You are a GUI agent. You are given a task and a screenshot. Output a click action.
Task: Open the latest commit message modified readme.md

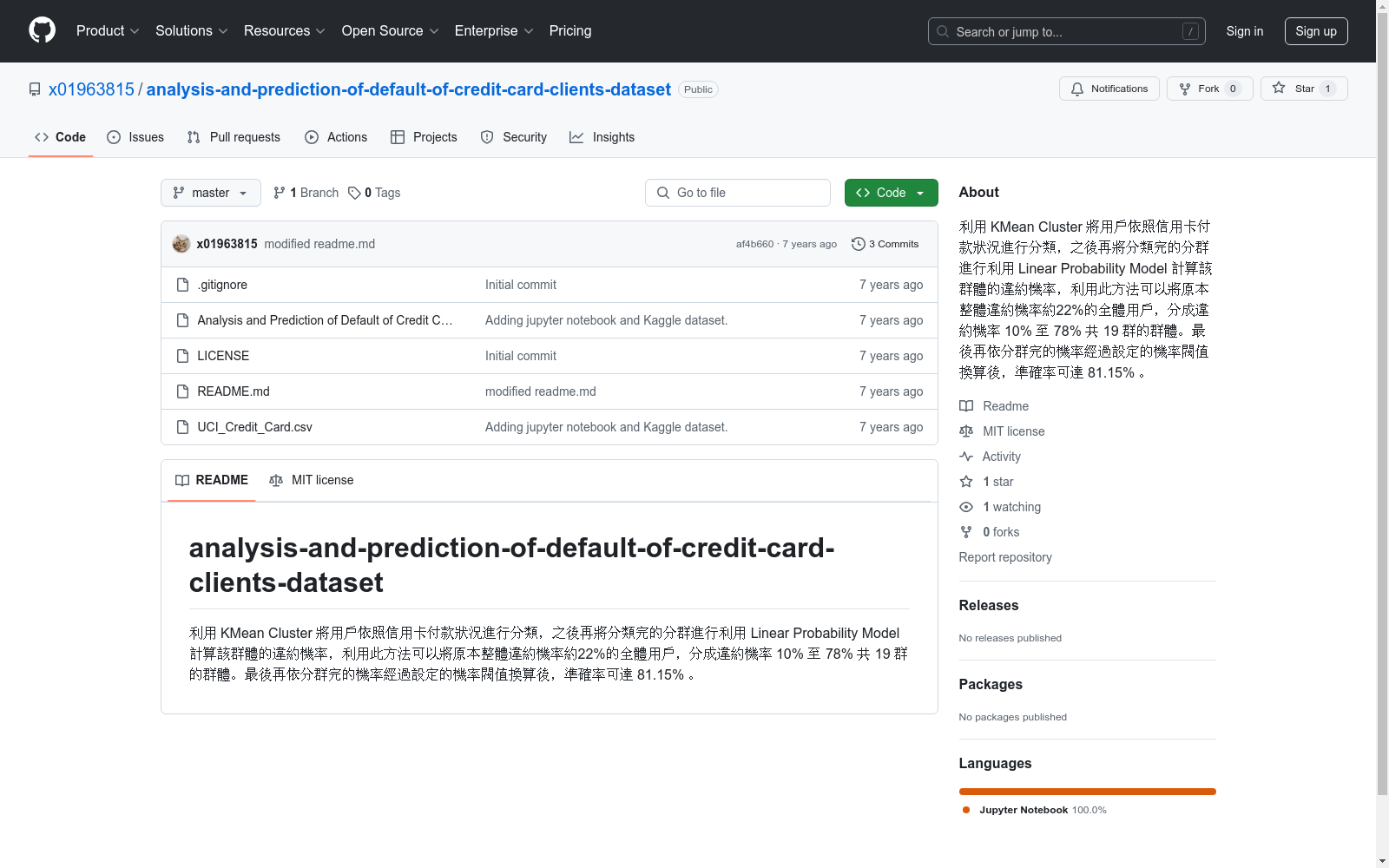click(319, 244)
